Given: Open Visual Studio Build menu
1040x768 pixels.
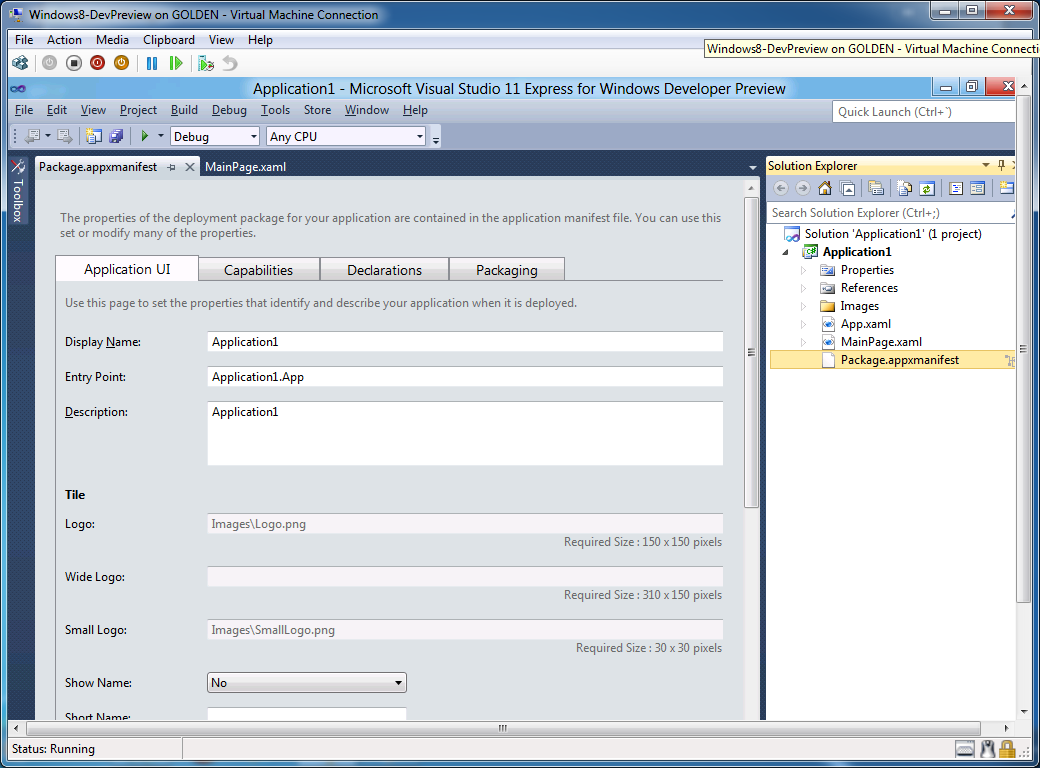Looking at the screenshot, I should [x=184, y=110].
